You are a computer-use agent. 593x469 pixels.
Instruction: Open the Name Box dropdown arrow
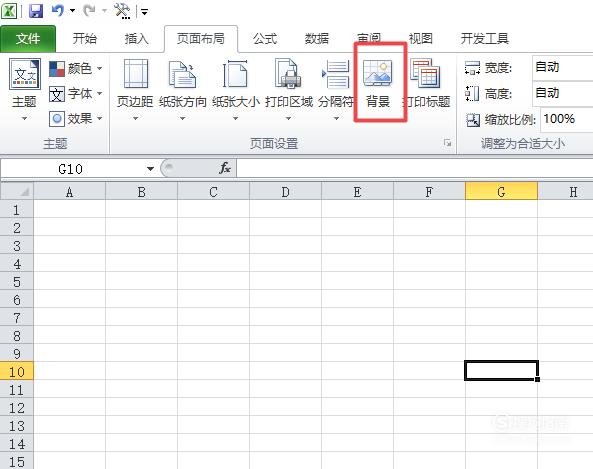[x=150, y=169]
